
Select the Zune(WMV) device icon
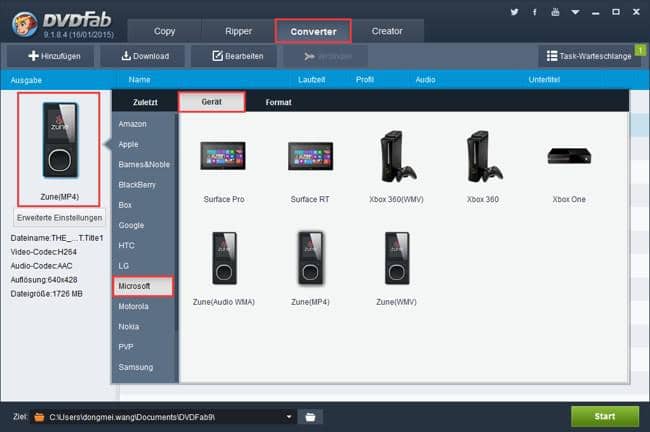coord(397,258)
